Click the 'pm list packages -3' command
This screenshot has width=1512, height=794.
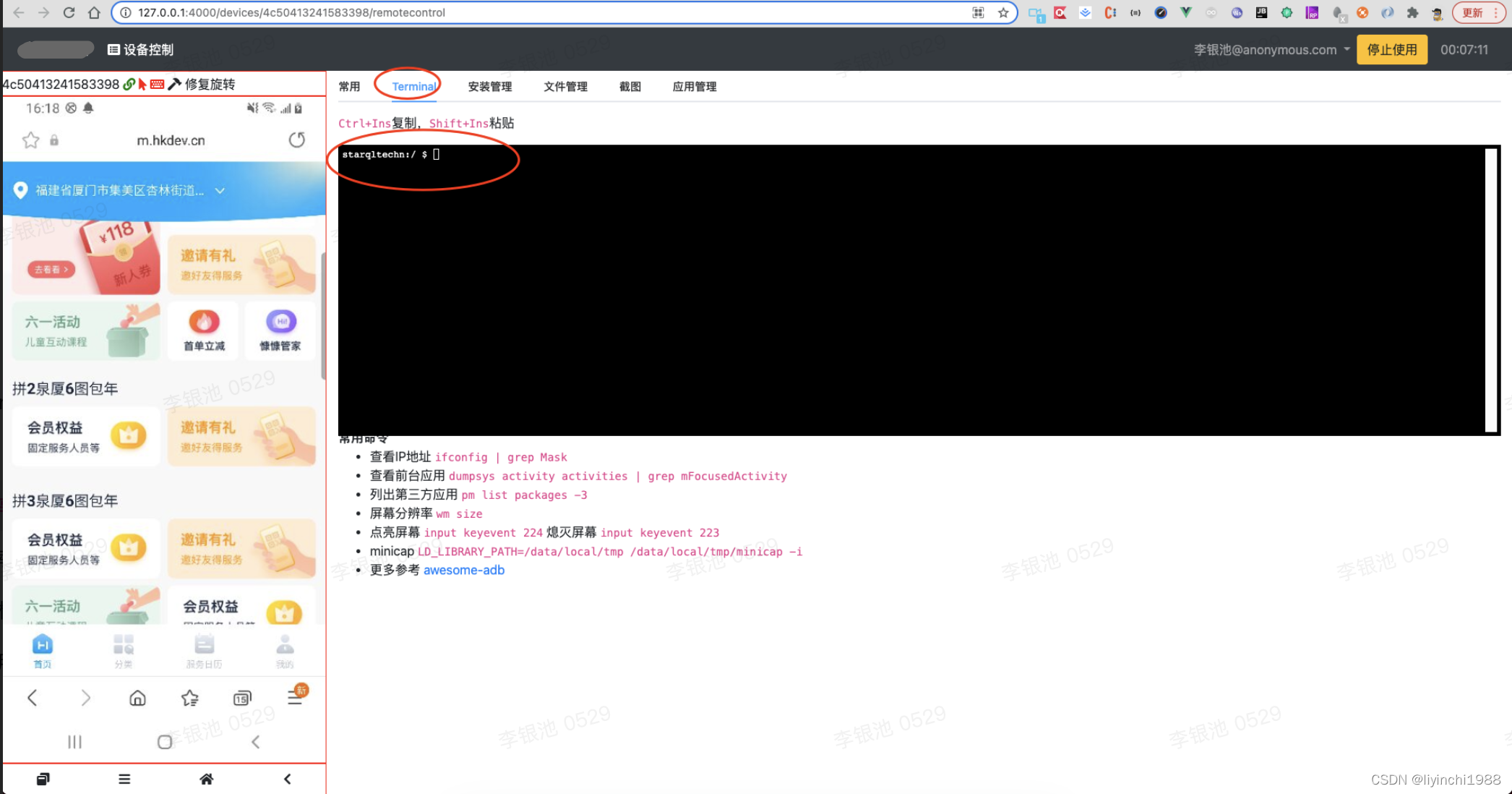coord(524,495)
